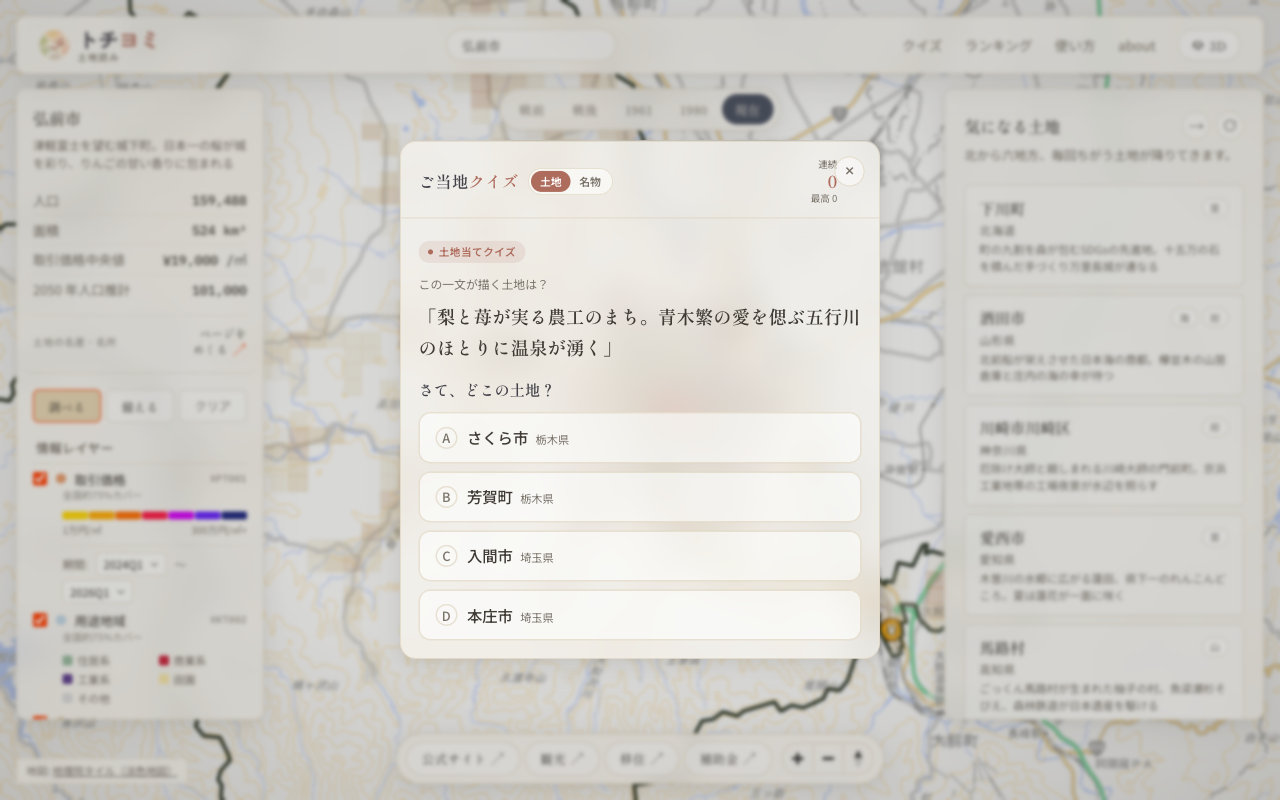Choose answer A さくら市
Viewport: 1280px width, 800px height.
(x=640, y=438)
